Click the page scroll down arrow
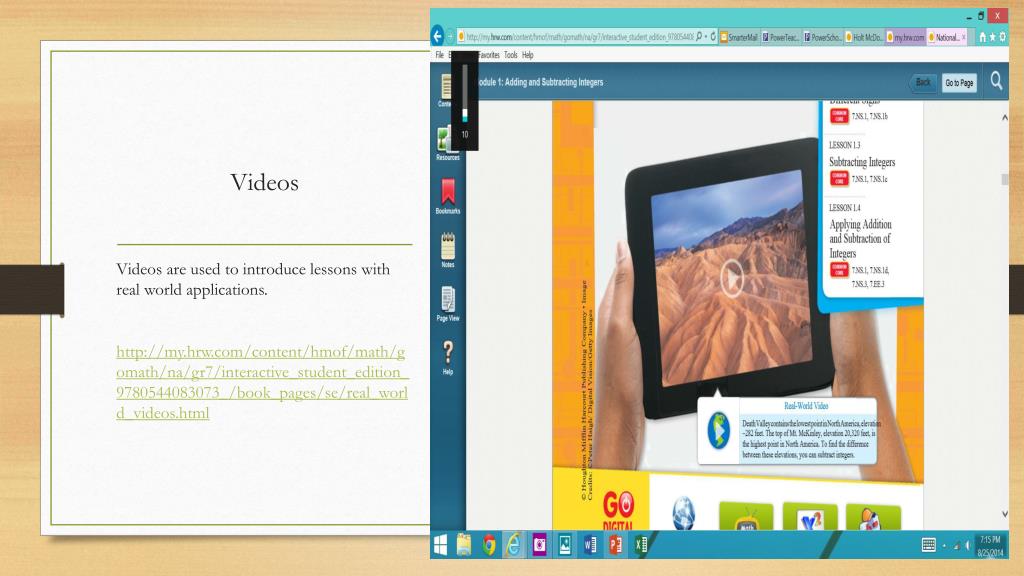Screen dimensions: 1024x576 pos(1004,514)
